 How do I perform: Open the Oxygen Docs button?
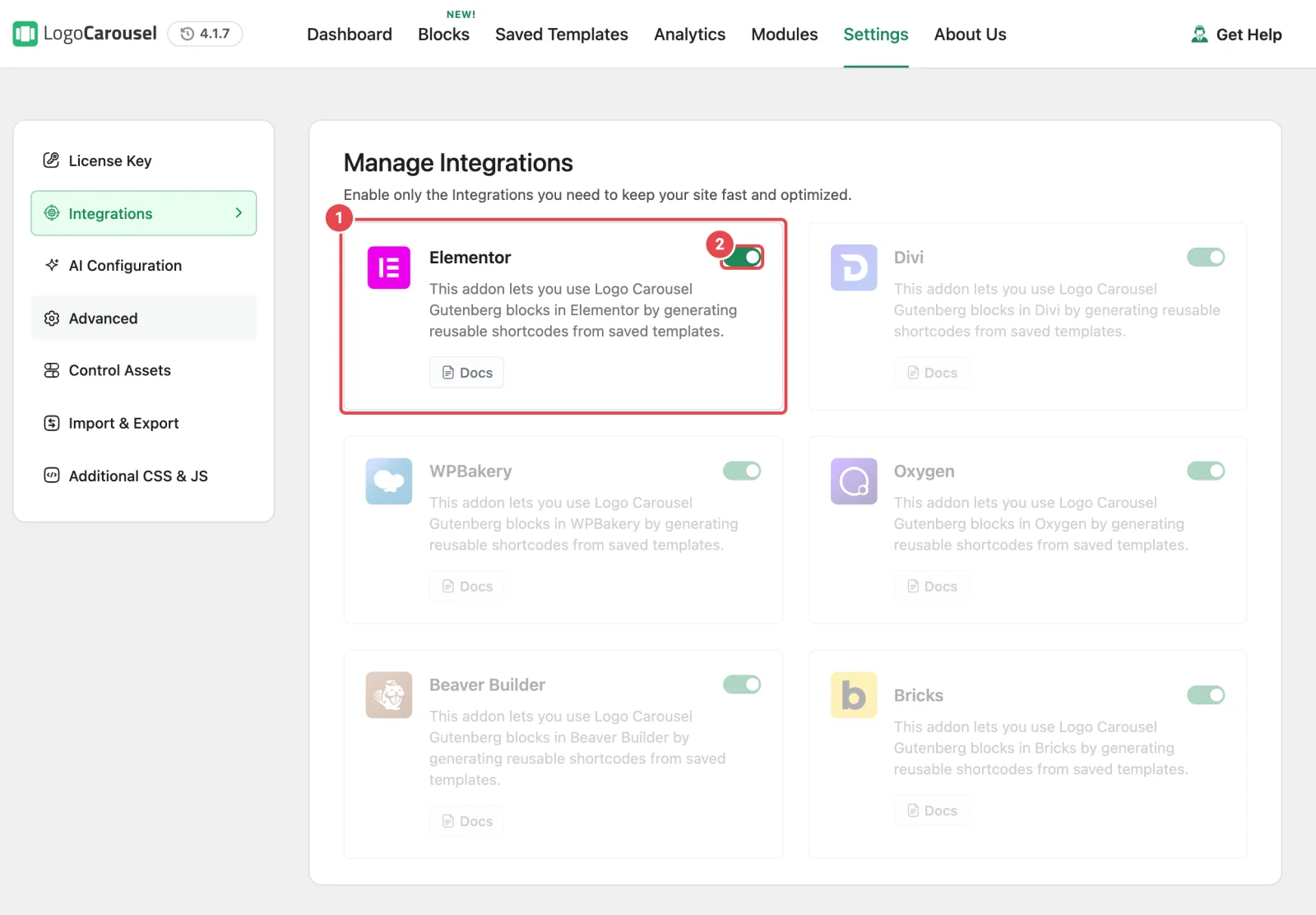click(931, 587)
